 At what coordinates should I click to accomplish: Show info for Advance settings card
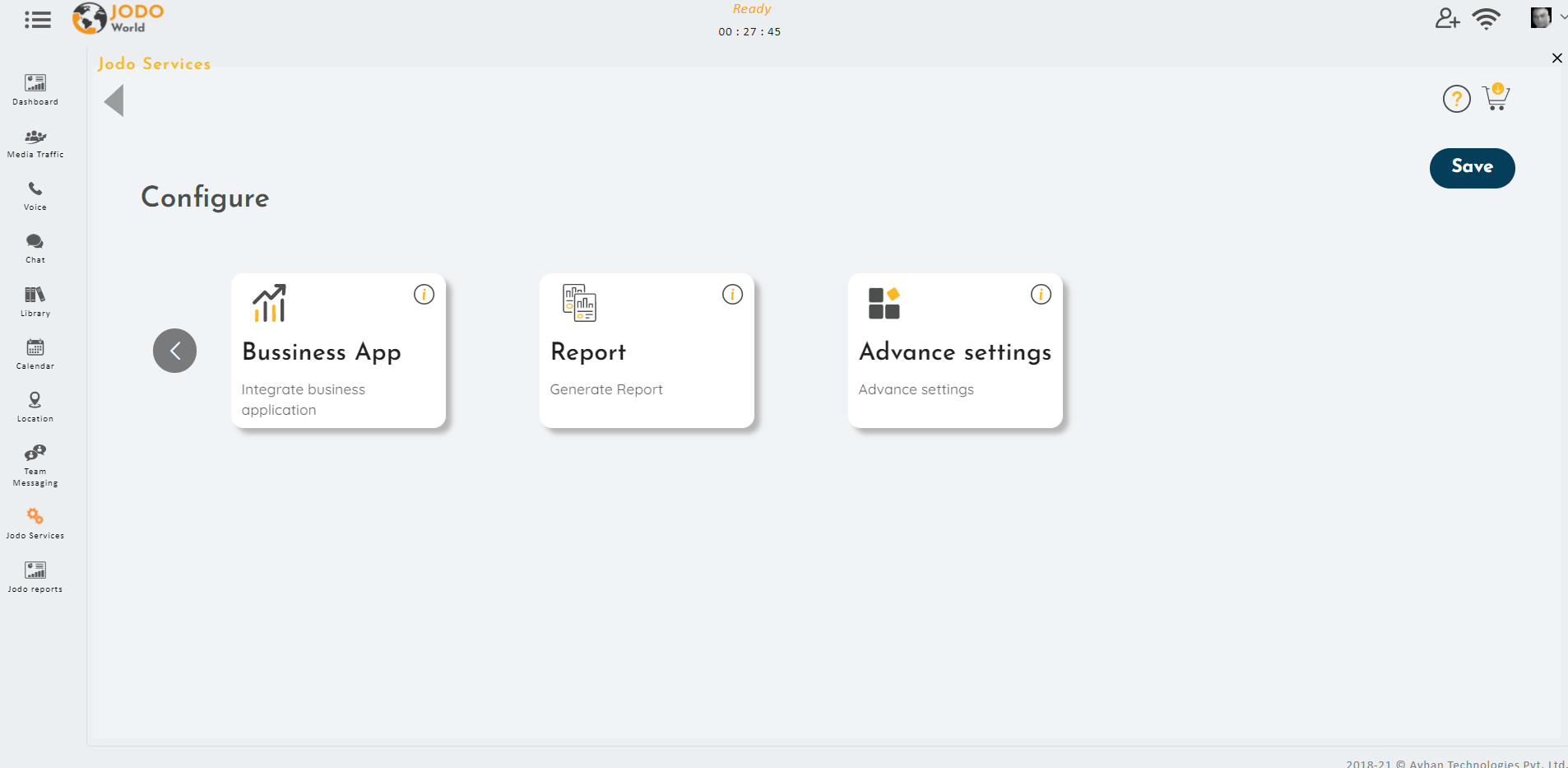click(1041, 294)
